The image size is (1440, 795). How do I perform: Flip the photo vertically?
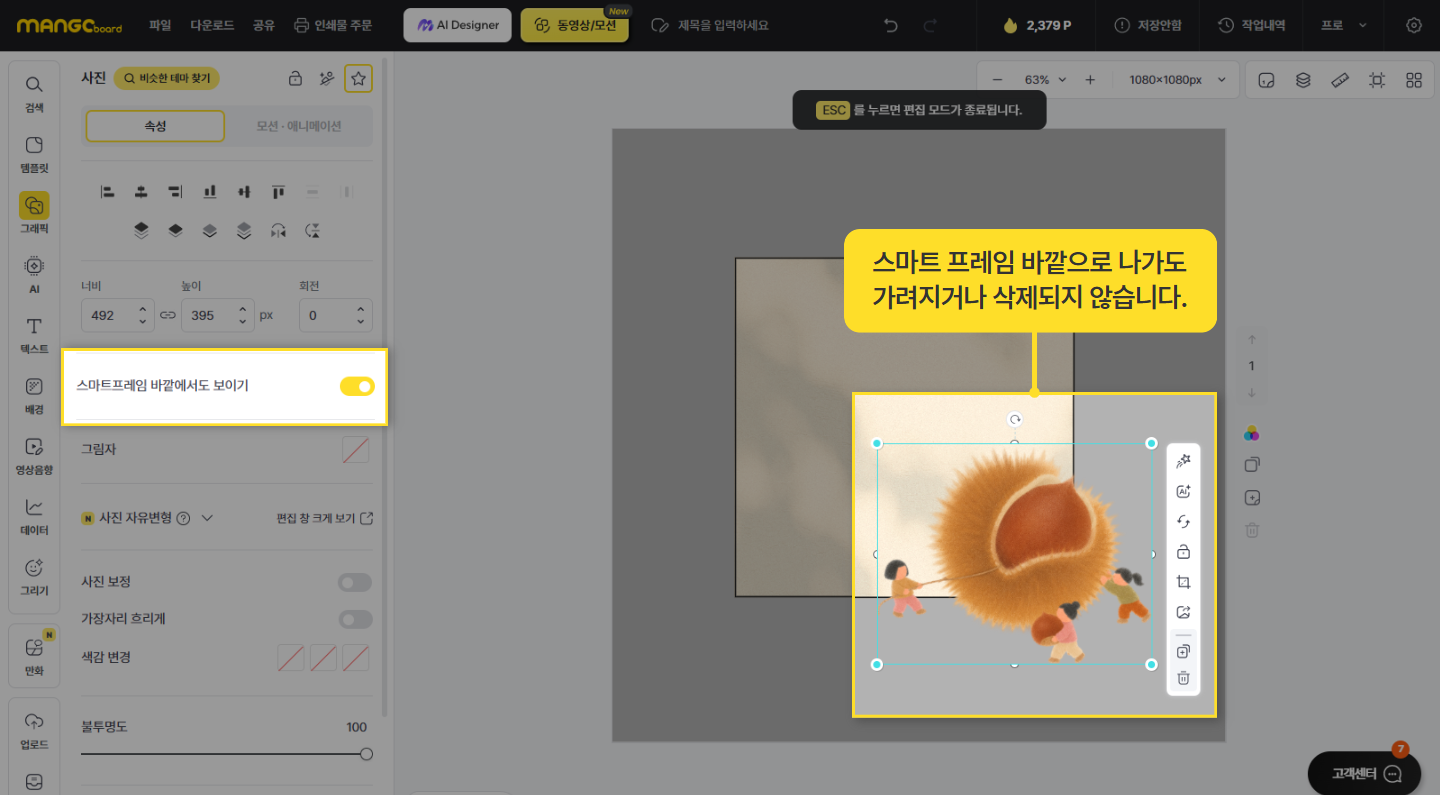(312, 230)
